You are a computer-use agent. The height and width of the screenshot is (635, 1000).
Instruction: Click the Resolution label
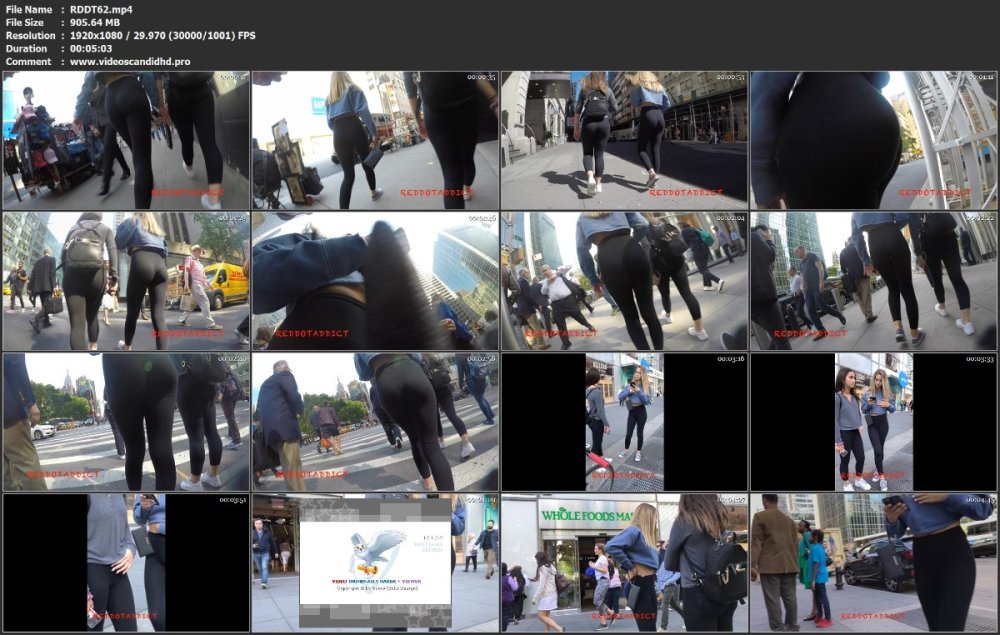coord(31,36)
